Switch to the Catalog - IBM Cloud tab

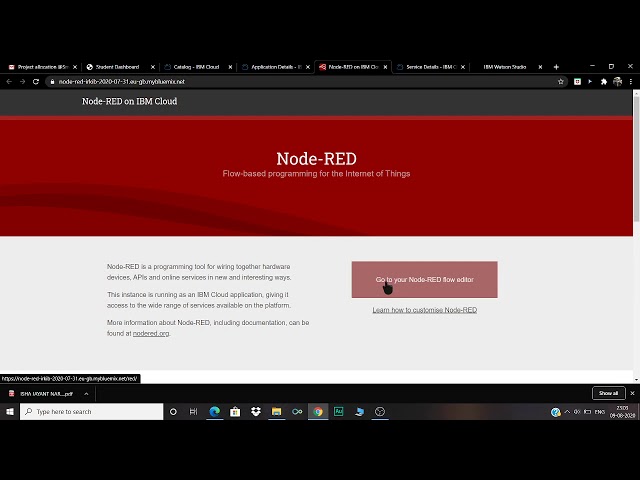tap(196, 67)
